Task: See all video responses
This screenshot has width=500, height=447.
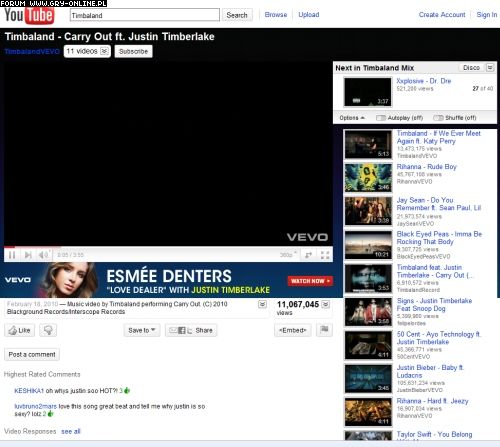Action: point(71,431)
